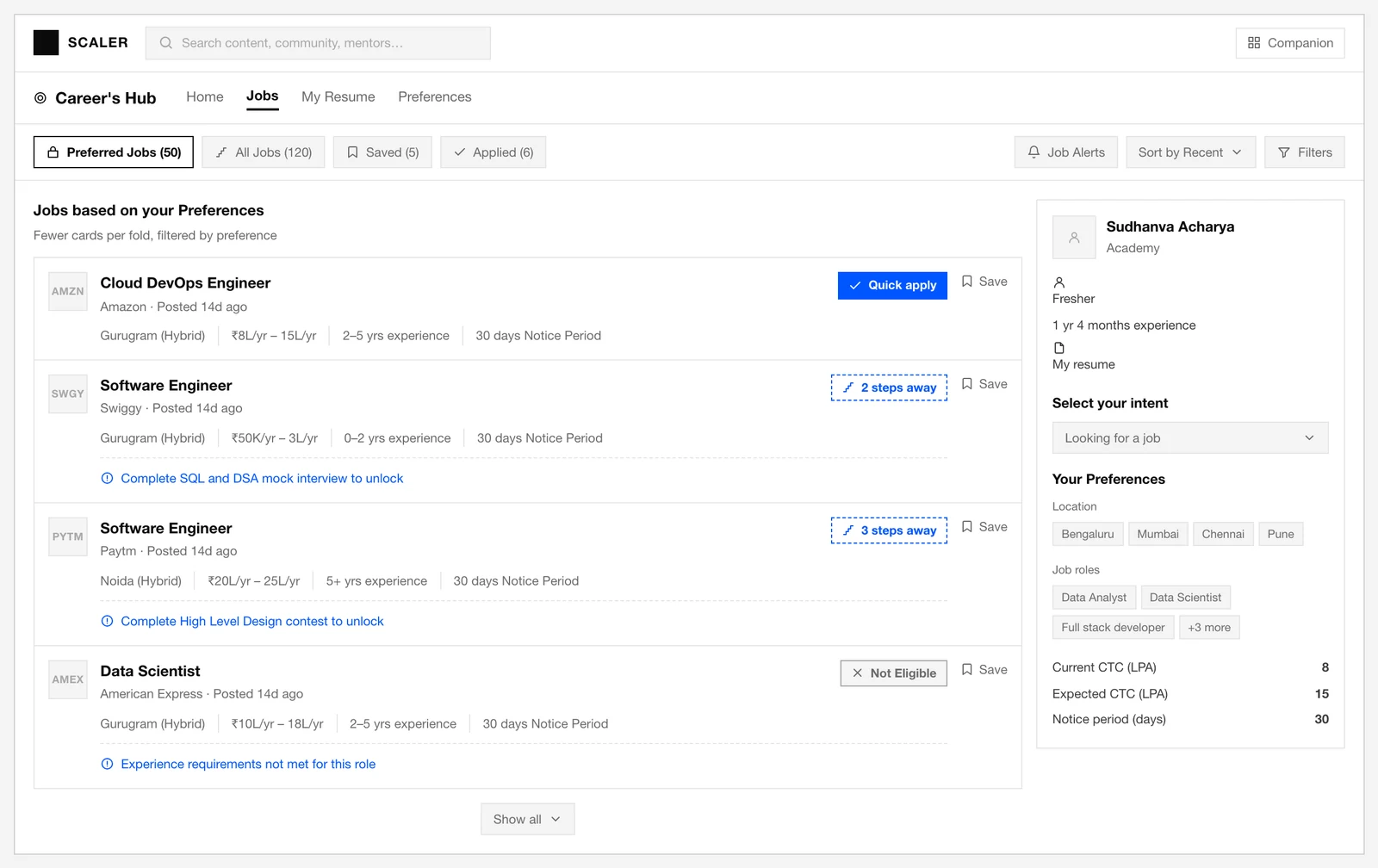Click SWGY company logo thumbnail
Image resolution: width=1378 pixels, height=868 pixels.
(68, 394)
